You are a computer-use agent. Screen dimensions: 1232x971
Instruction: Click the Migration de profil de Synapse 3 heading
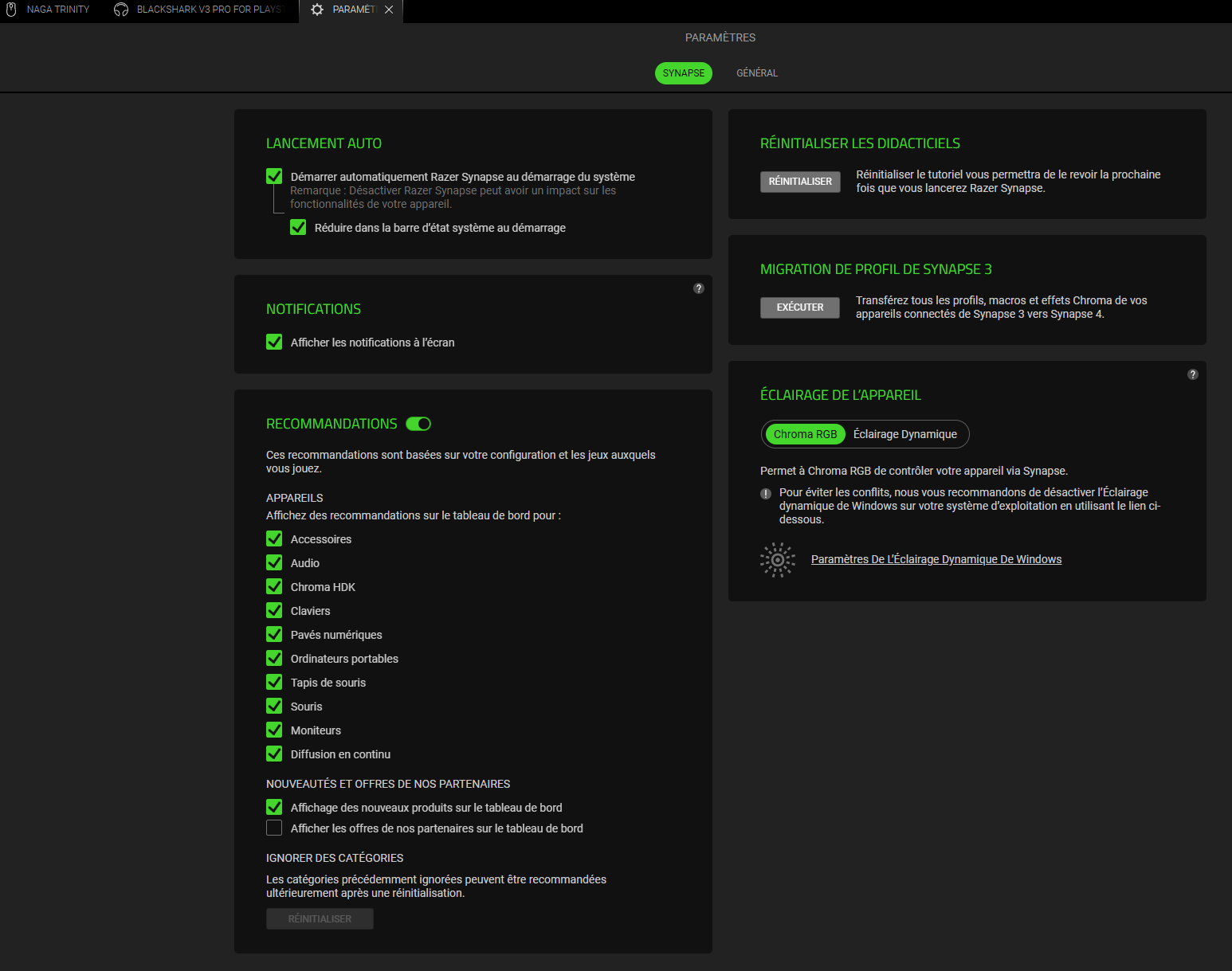(x=876, y=269)
